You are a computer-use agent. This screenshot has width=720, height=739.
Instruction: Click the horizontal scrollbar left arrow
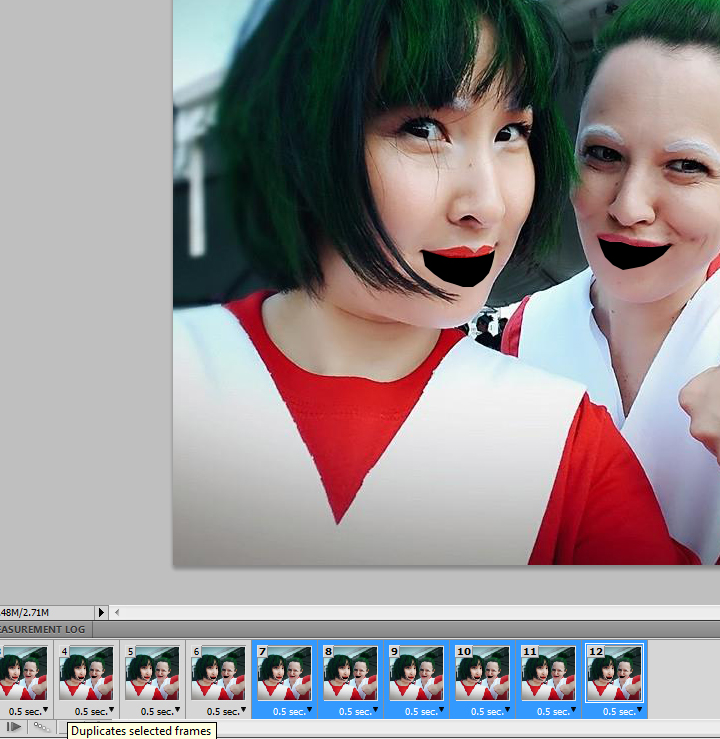tap(117, 613)
